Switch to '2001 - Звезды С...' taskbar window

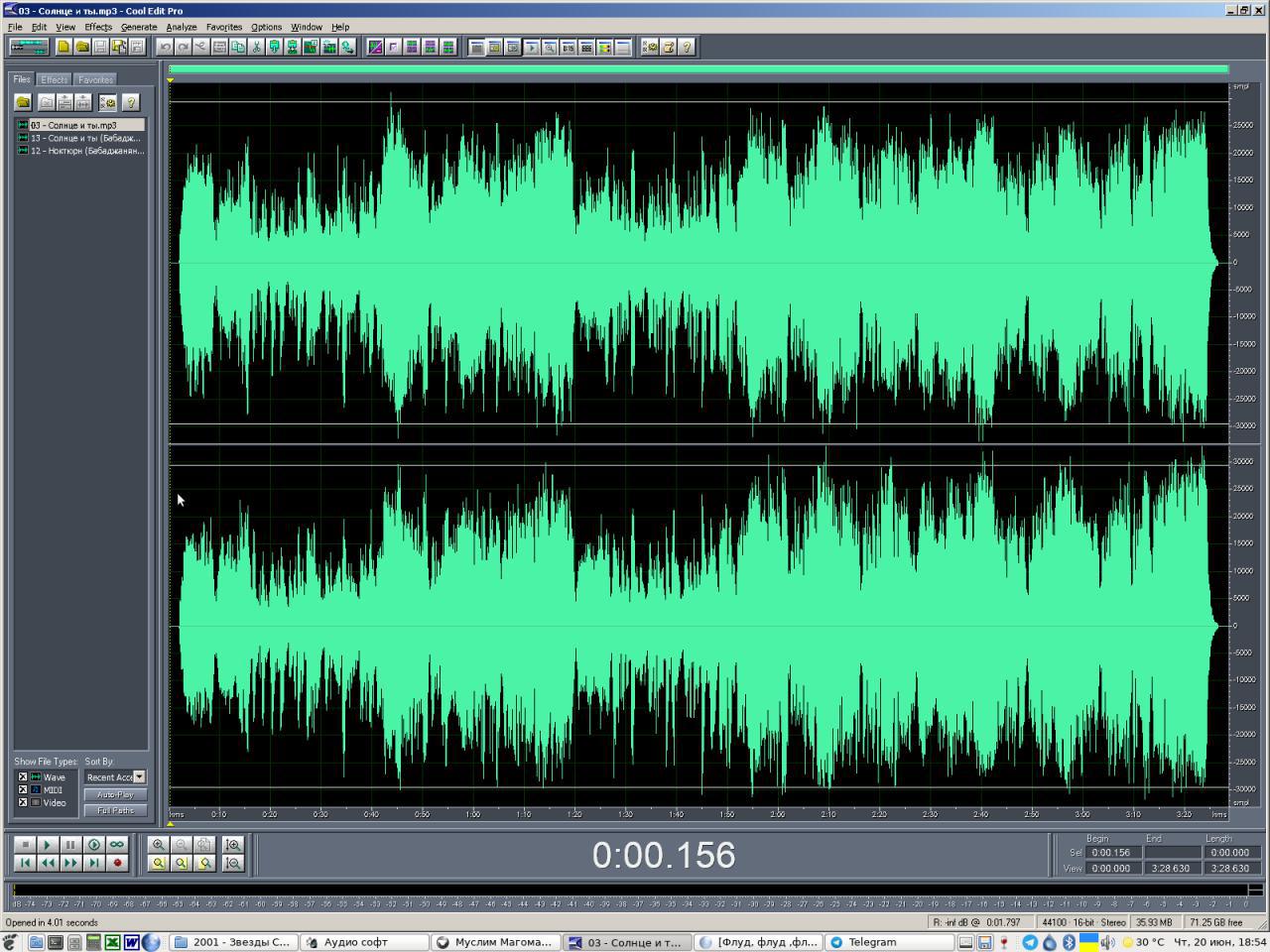click(x=233, y=942)
